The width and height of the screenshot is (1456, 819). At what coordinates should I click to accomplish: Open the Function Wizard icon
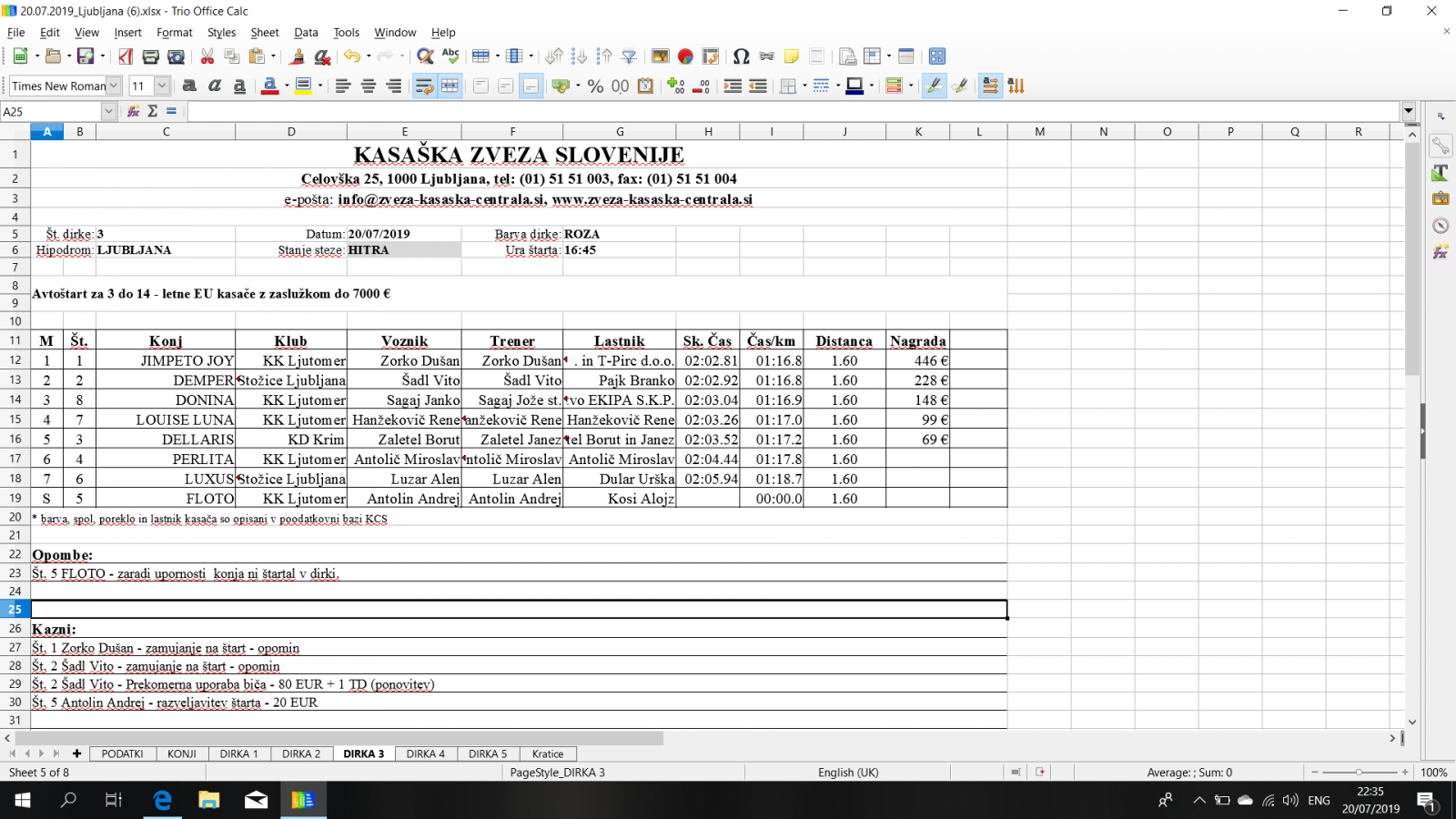click(x=134, y=111)
